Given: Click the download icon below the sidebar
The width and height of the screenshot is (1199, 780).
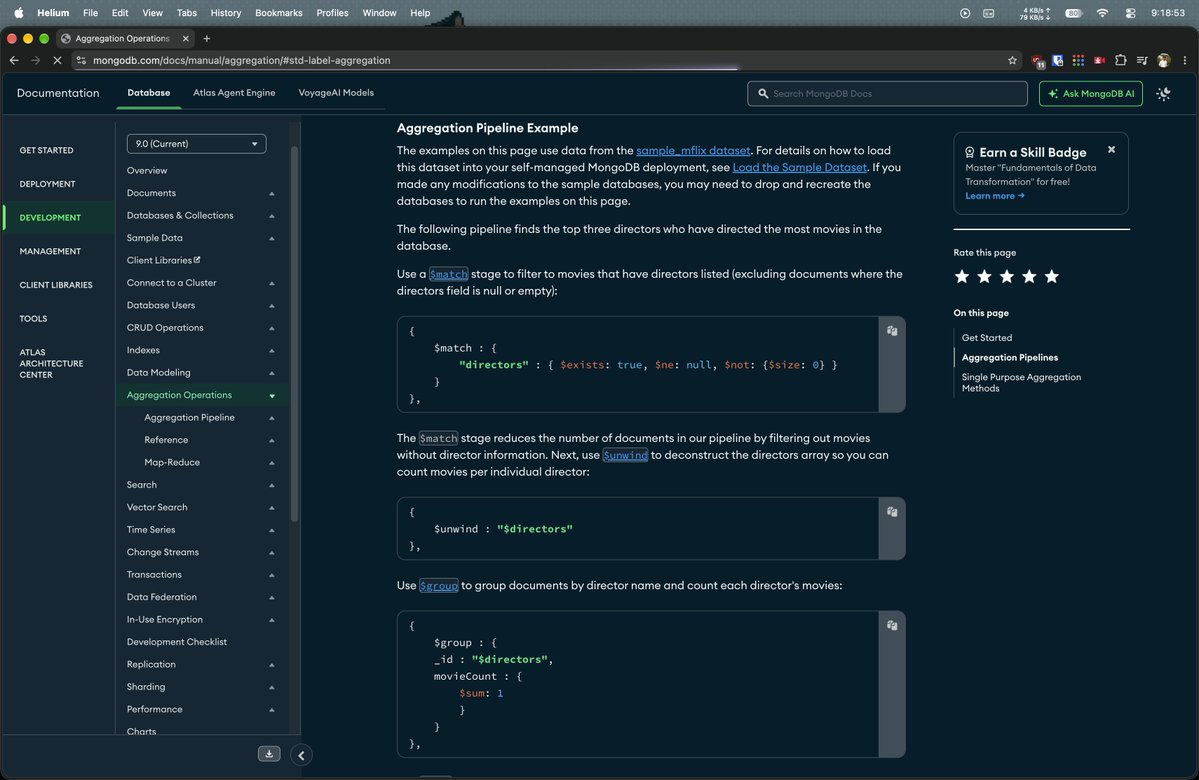Looking at the screenshot, I should click(x=268, y=754).
